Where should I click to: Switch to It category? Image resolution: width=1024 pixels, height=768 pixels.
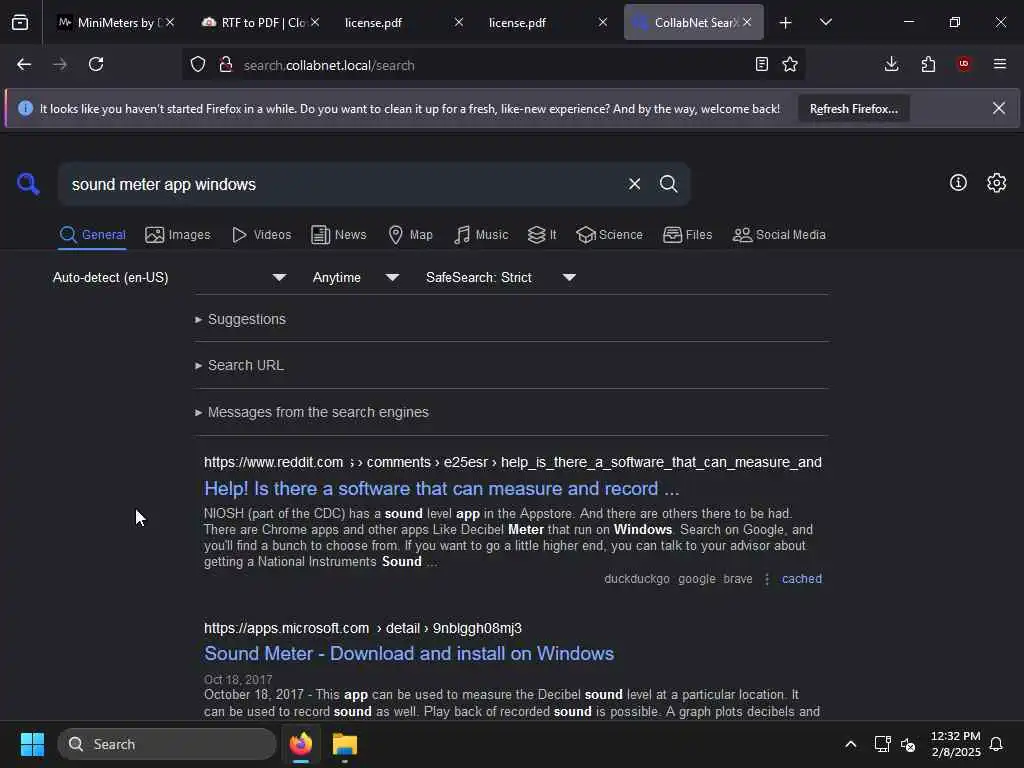click(542, 234)
